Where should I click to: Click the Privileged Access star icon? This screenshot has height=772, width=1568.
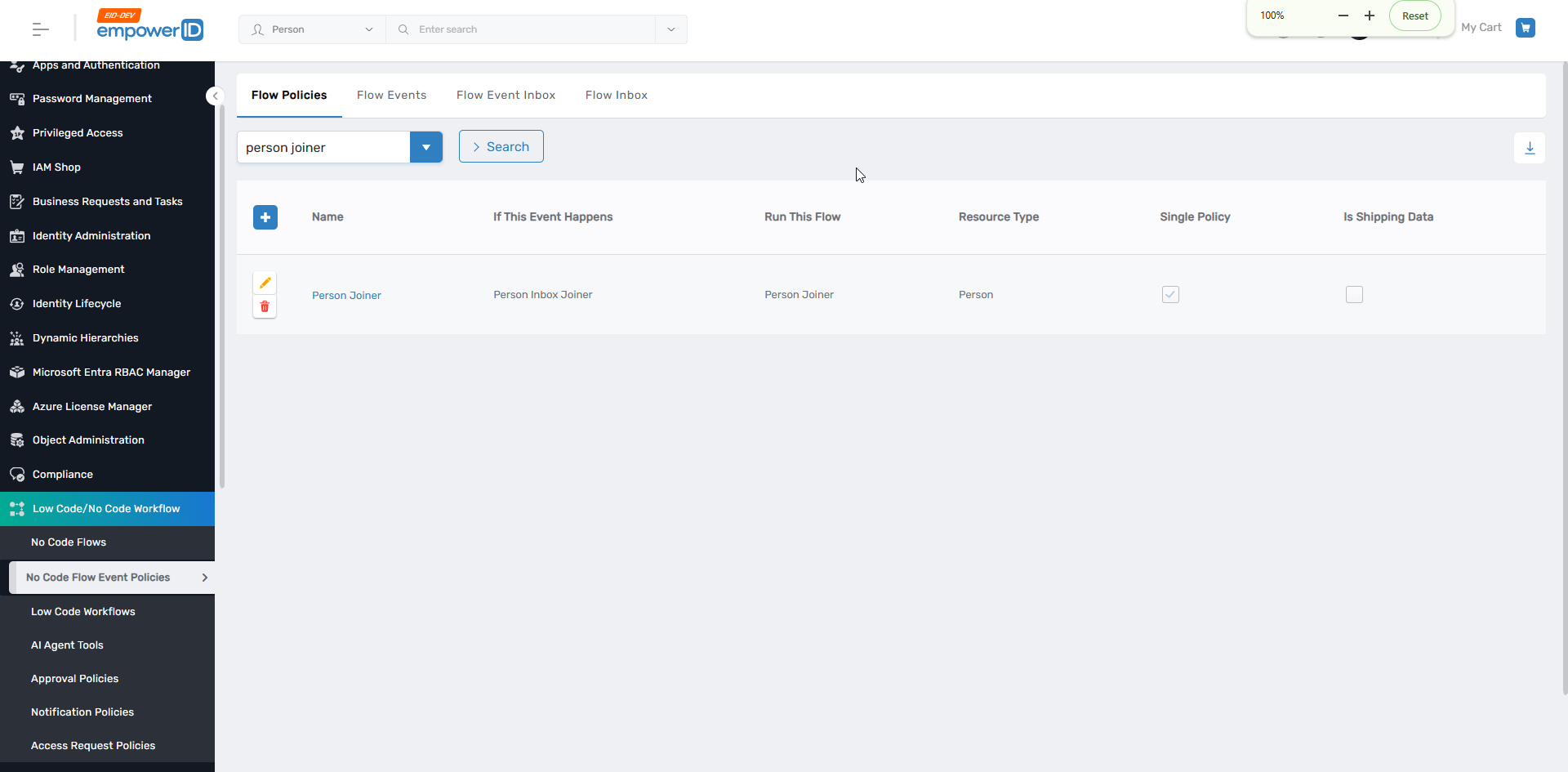(17, 133)
